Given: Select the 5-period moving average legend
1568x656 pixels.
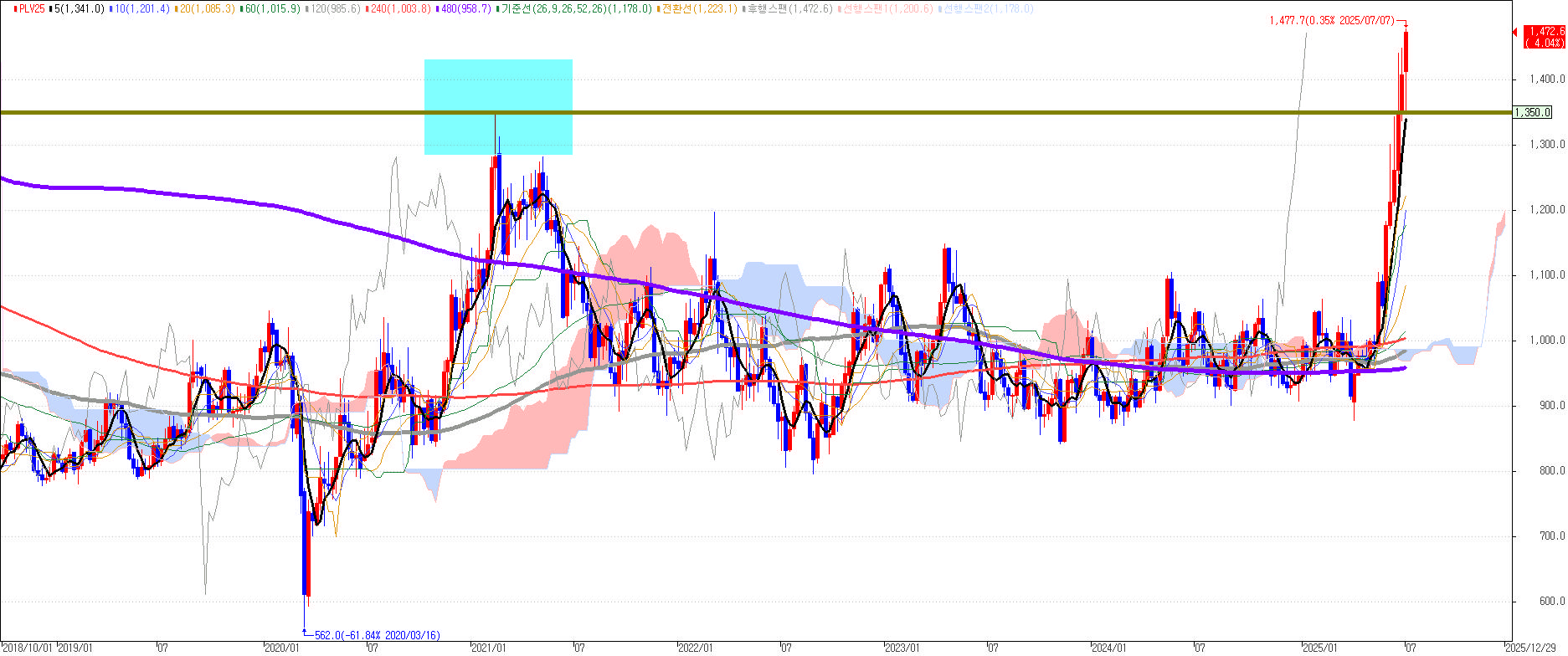Looking at the screenshot, I should pyautogui.click(x=79, y=8).
